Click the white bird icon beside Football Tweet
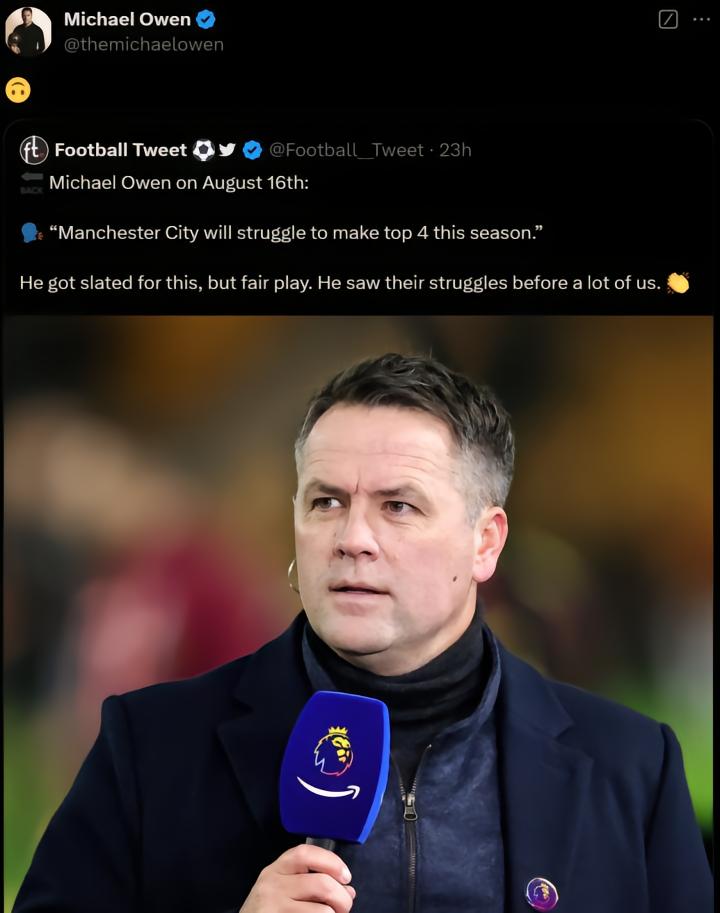The image size is (720, 913). pyautogui.click(x=227, y=150)
